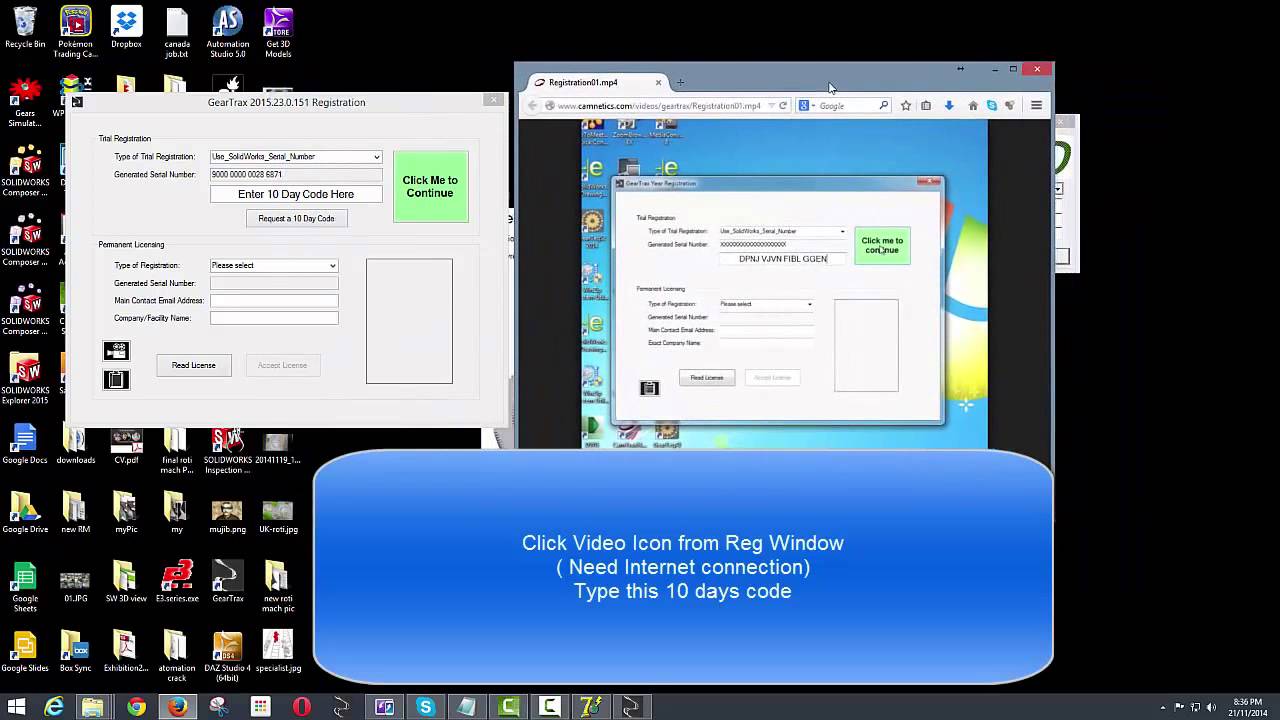1280x720 pixels.
Task: Open a new tab in Firefox
Action: (x=680, y=83)
